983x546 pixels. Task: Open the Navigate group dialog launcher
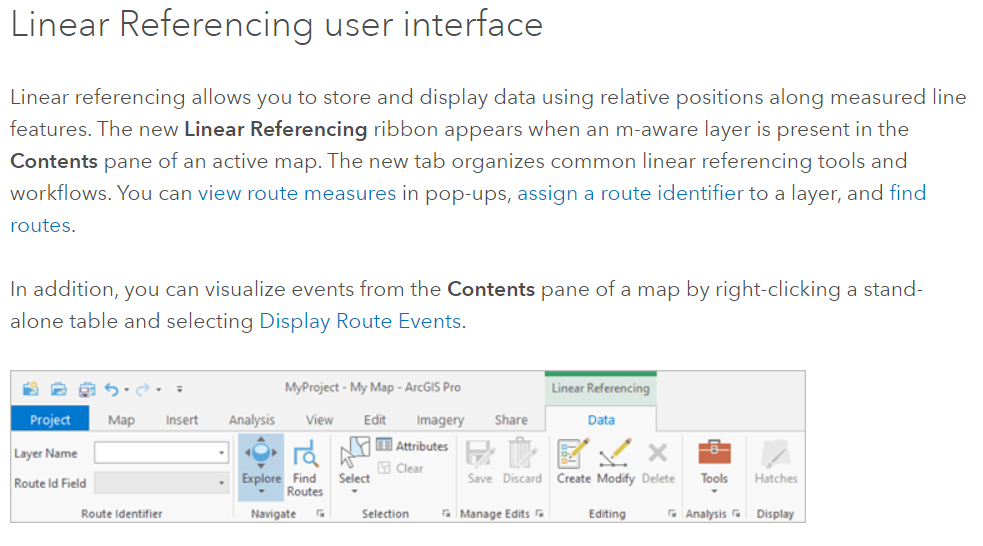[x=320, y=513]
